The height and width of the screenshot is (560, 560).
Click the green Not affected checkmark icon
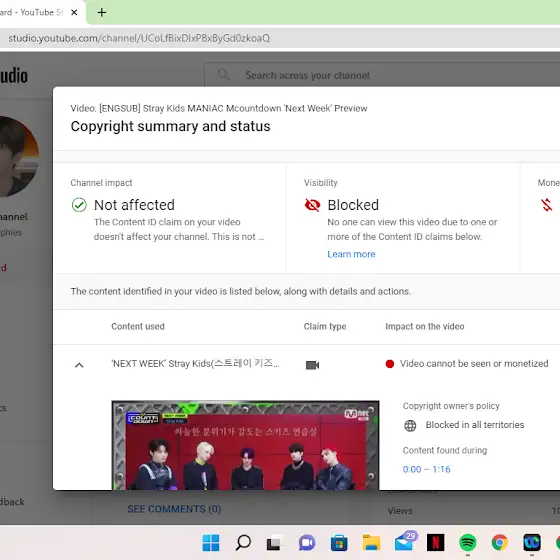(79, 205)
